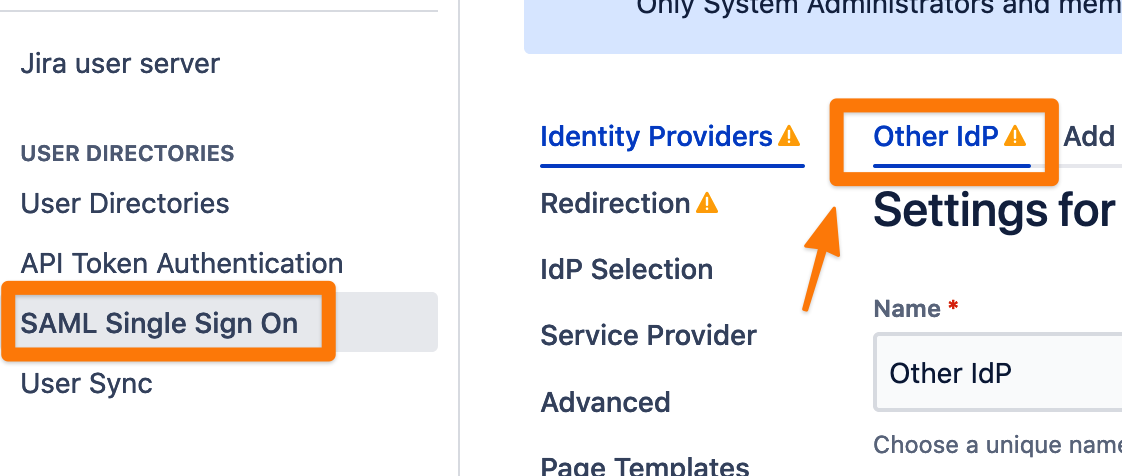Click the Add tab beside Other IdP
Image resolution: width=1122 pixels, height=476 pixels.
1090,136
